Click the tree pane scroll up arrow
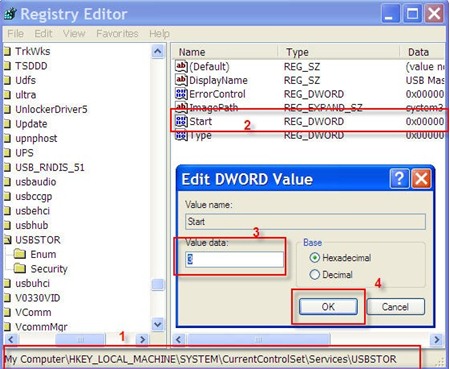This screenshot has height=369, width=450. [x=158, y=51]
